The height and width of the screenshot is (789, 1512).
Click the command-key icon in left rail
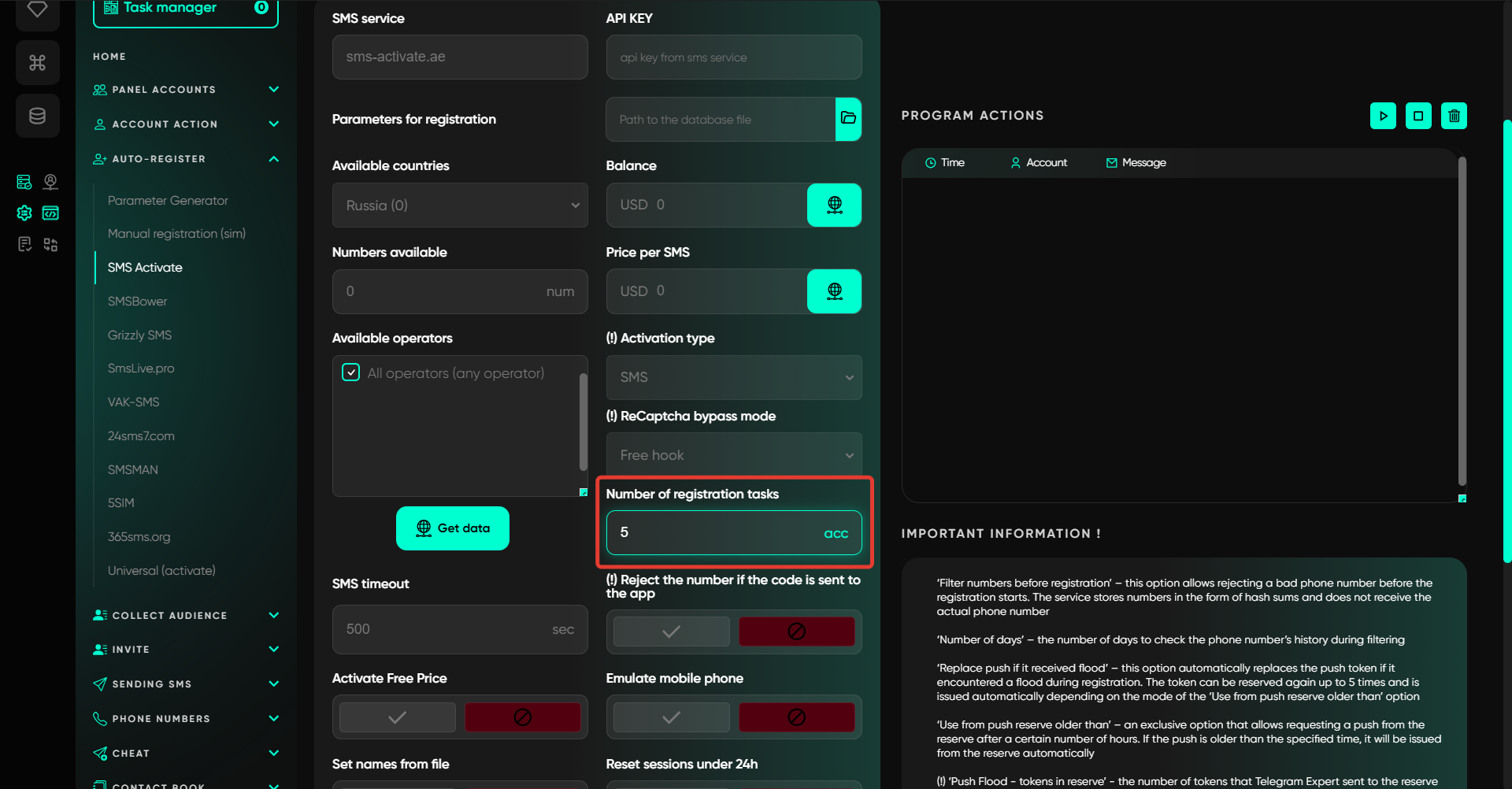point(37,62)
